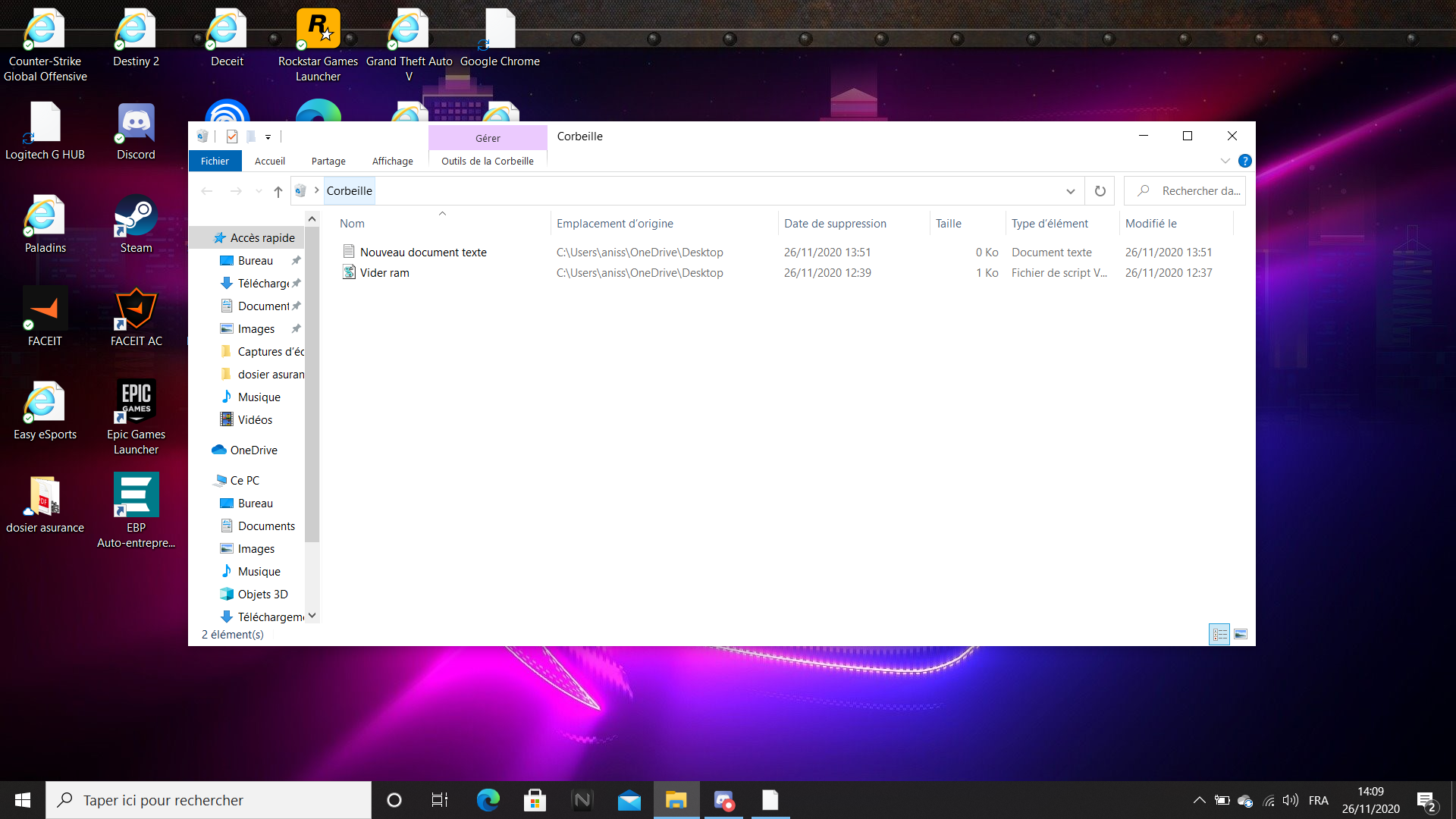Open the dosier asurance desktop folder
The image size is (1456, 819).
[x=45, y=504]
